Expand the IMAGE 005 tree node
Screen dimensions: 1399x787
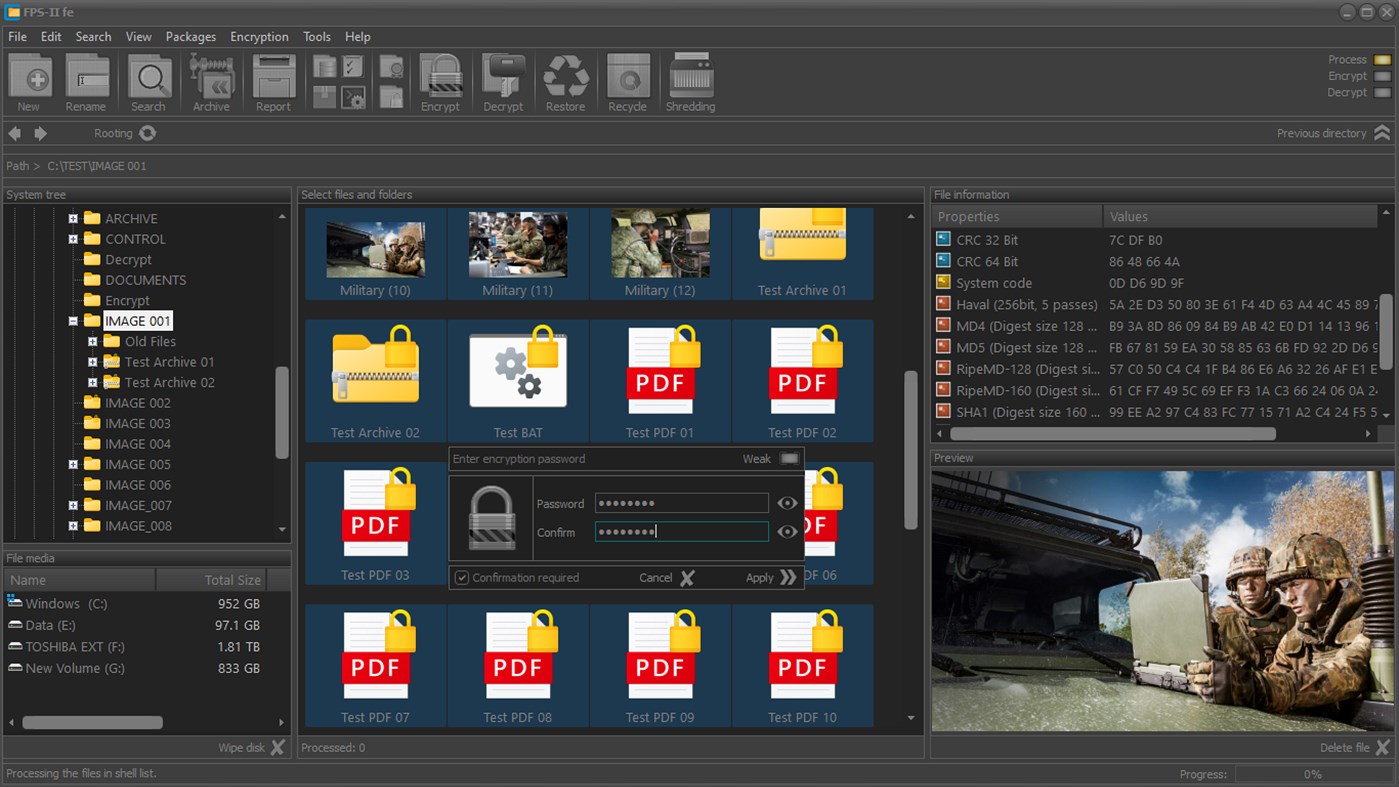(x=71, y=464)
